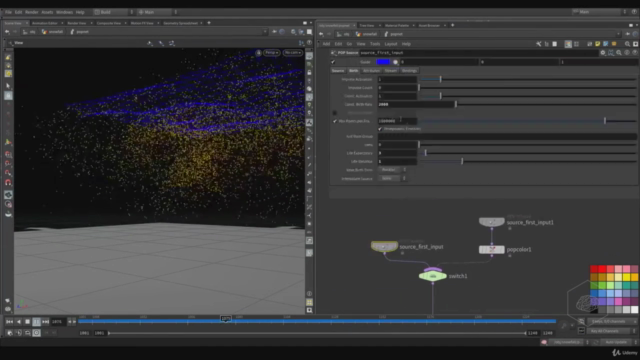Select the switch1 node
This screenshot has height=360, width=640.
[x=433, y=276]
